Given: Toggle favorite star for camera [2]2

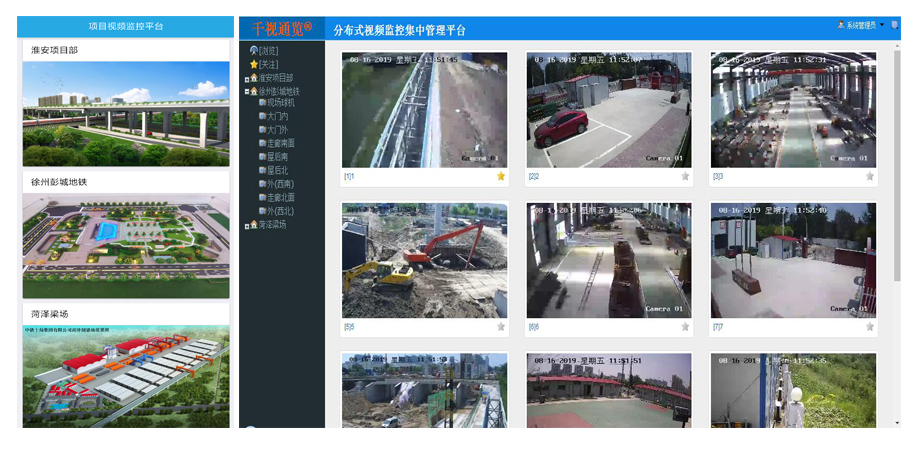Looking at the screenshot, I should click(x=685, y=176).
